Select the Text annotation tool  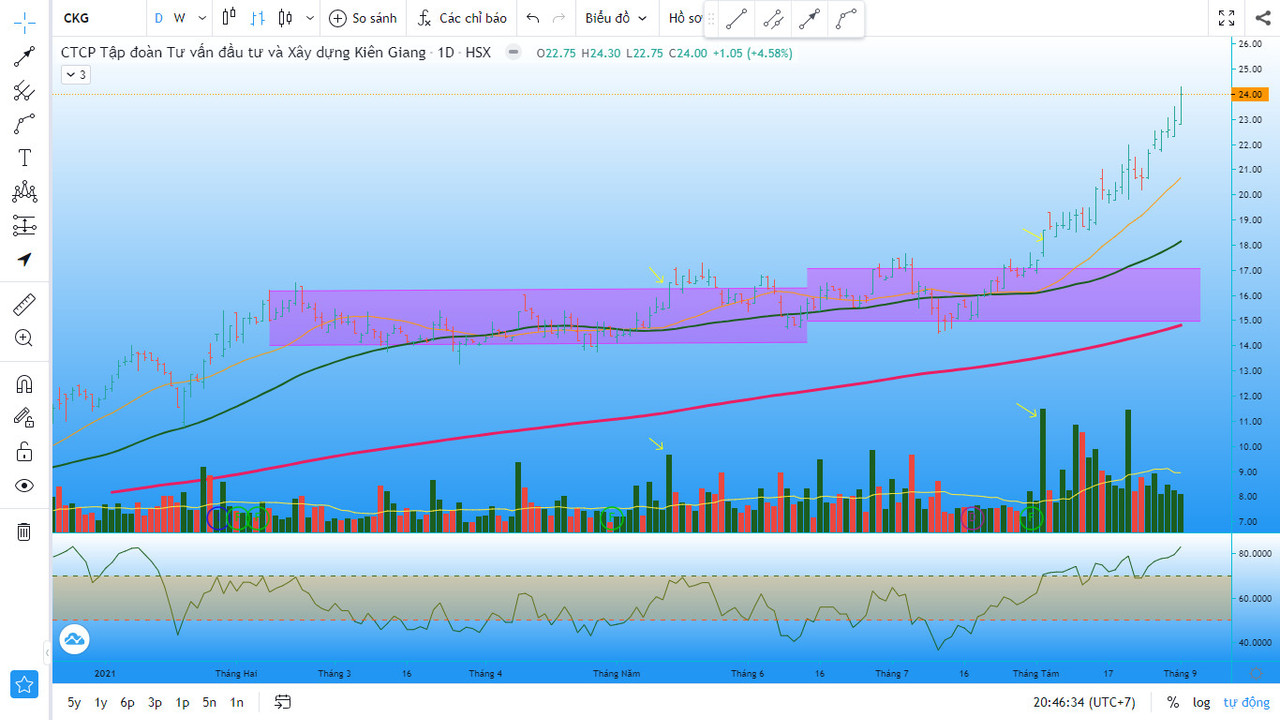tap(24, 158)
